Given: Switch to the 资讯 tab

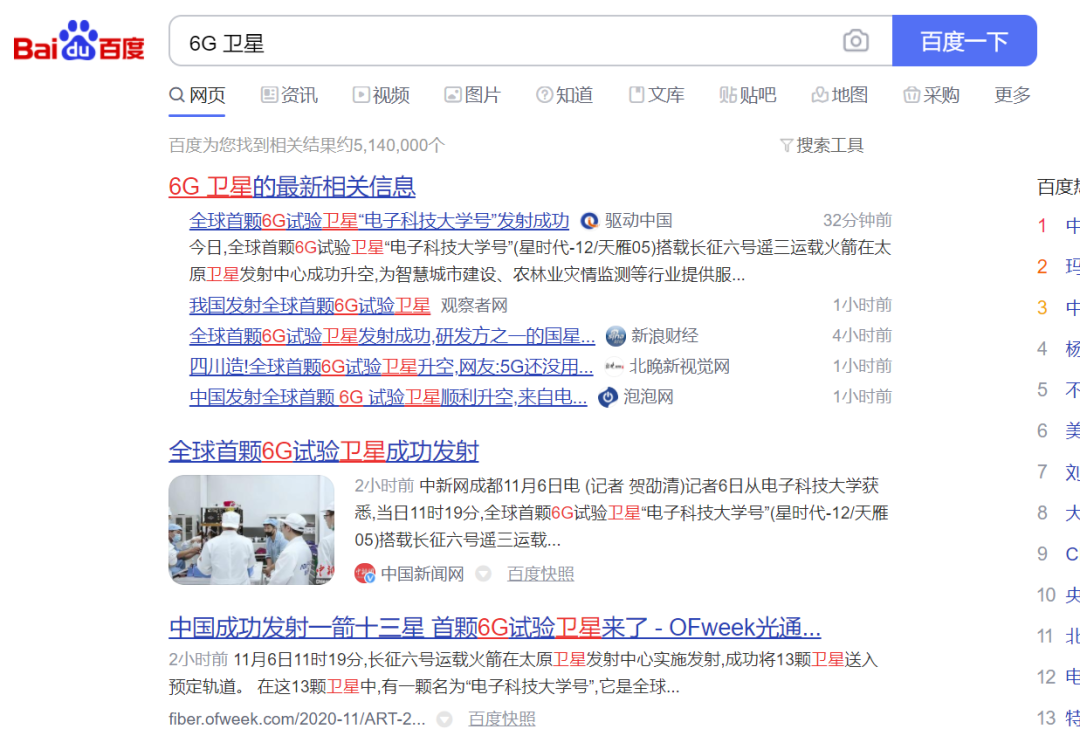Looking at the screenshot, I should (x=289, y=94).
